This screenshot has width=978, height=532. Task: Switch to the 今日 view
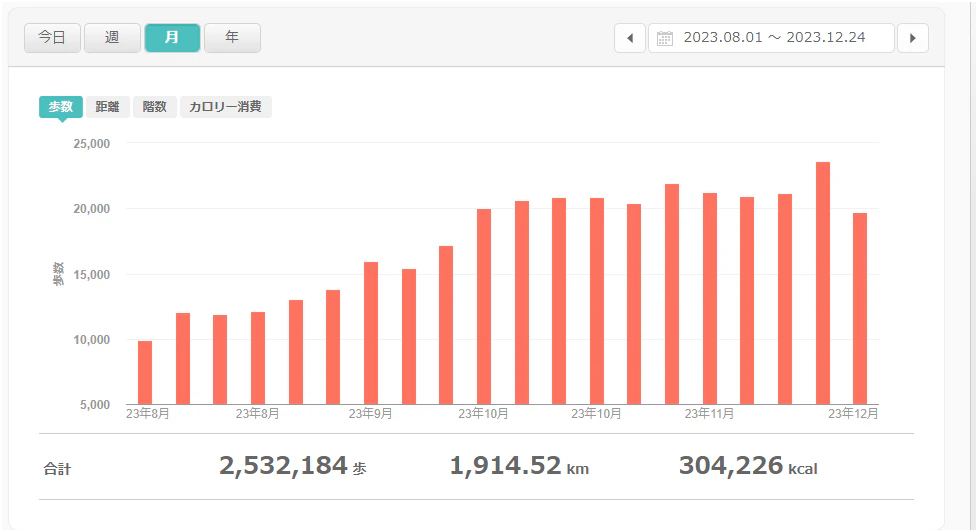pos(52,38)
